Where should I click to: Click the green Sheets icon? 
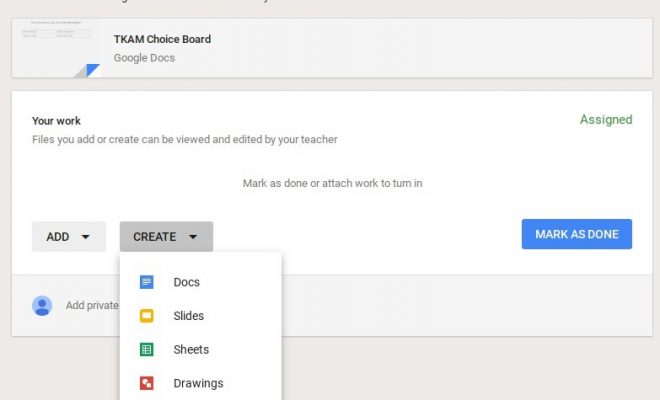coord(146,349)
